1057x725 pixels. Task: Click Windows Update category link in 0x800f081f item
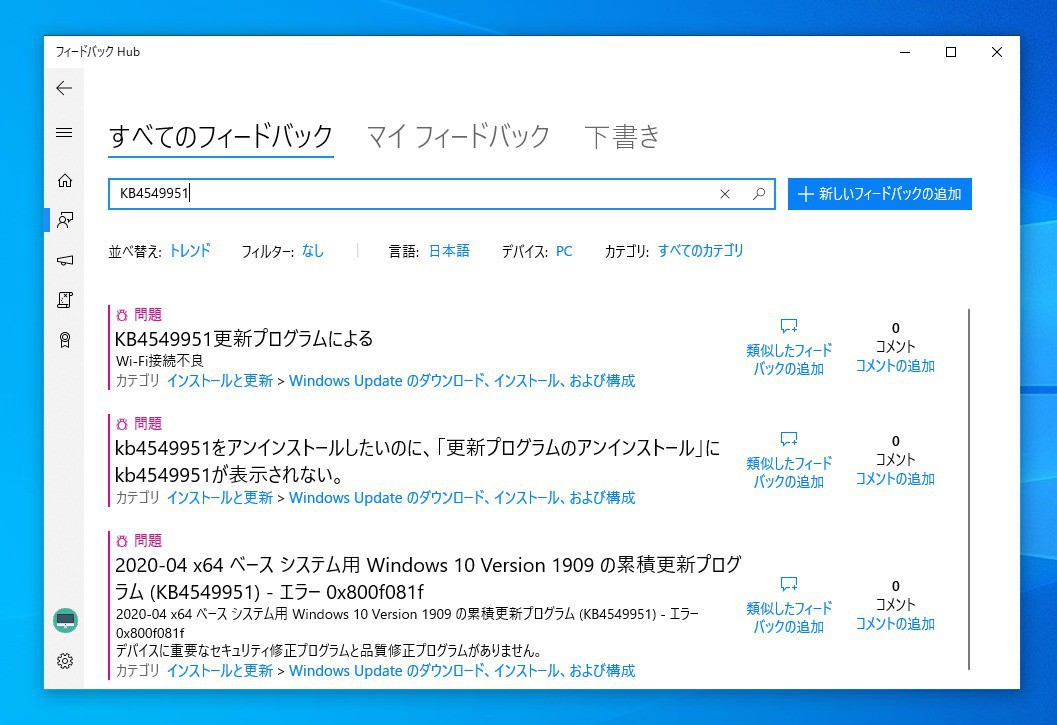coord(462,671)
